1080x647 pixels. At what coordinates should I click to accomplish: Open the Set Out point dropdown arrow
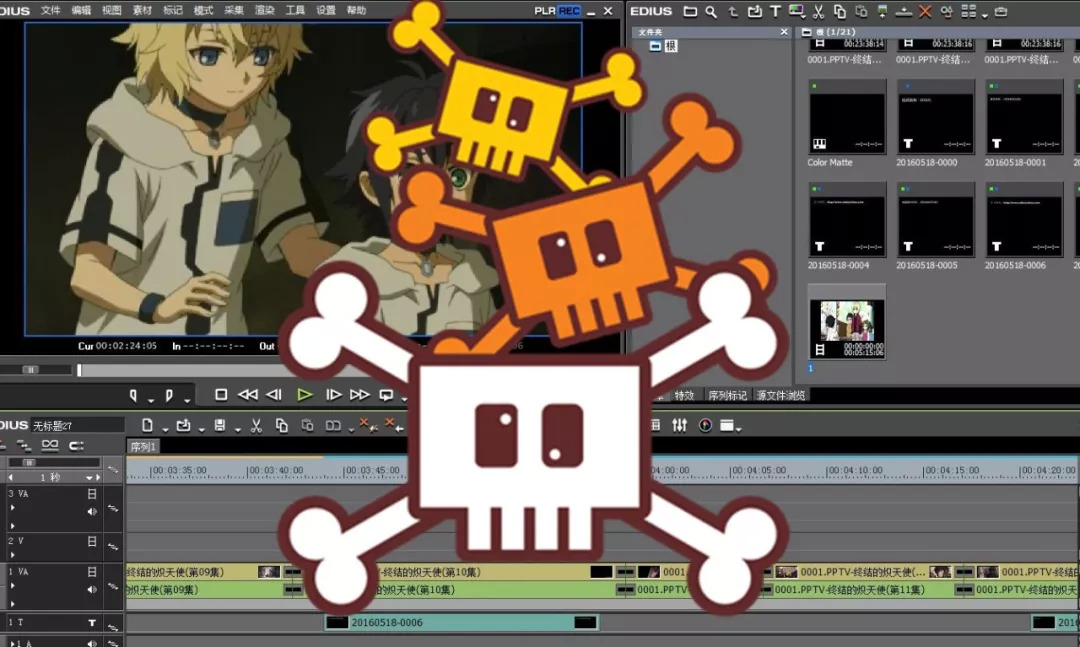point(187,399)
